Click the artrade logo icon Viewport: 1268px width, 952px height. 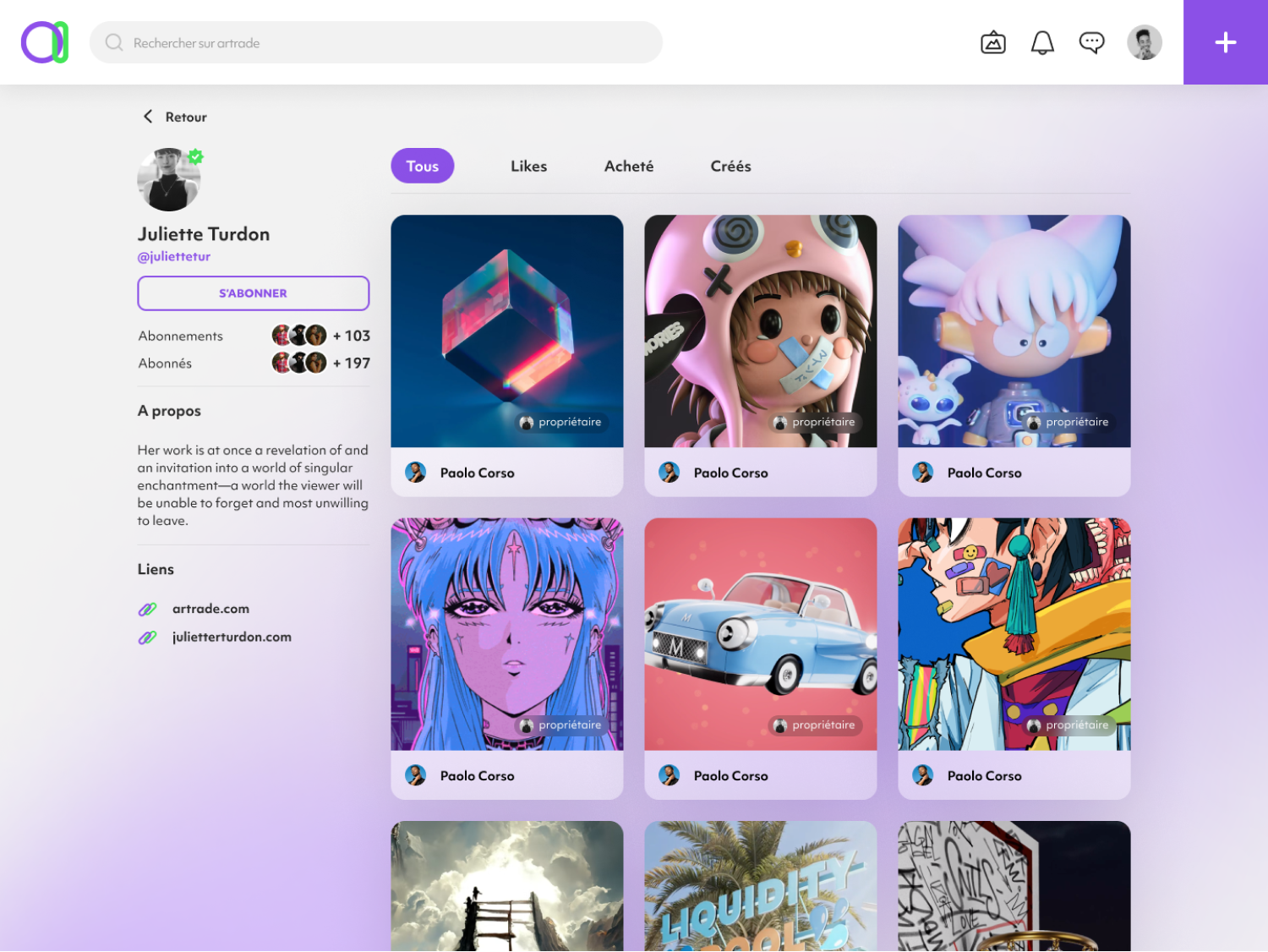coord(45,42)
